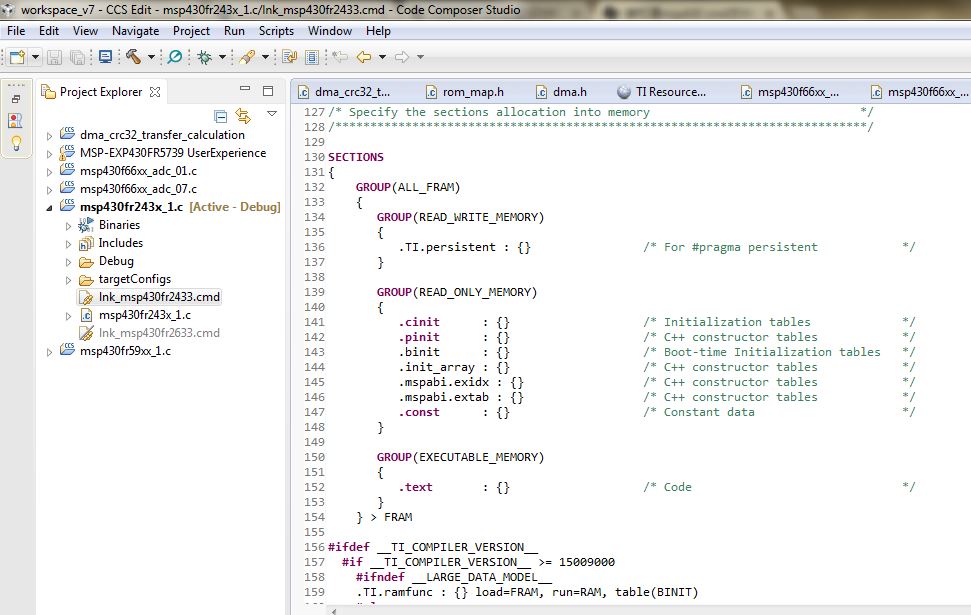The width and height of the screenshot is (971, 615).
Task: Switch to the rom_map.h editor tab
Action: point(471,92)
